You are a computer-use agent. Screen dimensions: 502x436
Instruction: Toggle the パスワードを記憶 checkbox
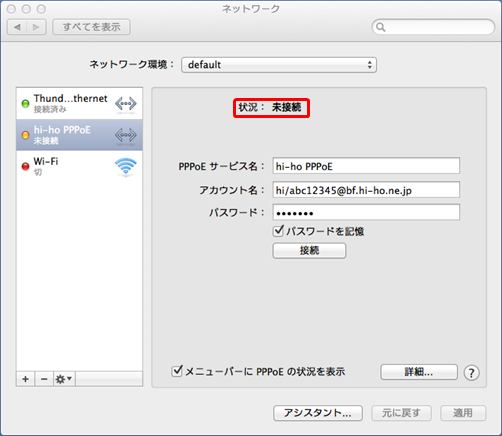(278, 231)
